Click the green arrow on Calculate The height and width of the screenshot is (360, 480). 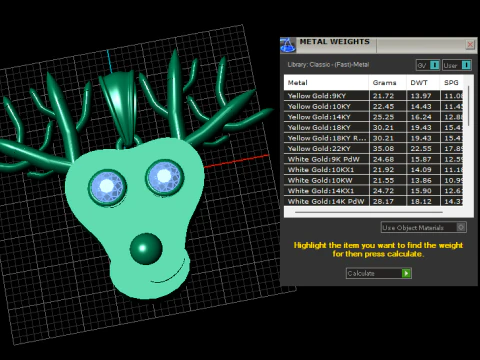coord(406,273)
